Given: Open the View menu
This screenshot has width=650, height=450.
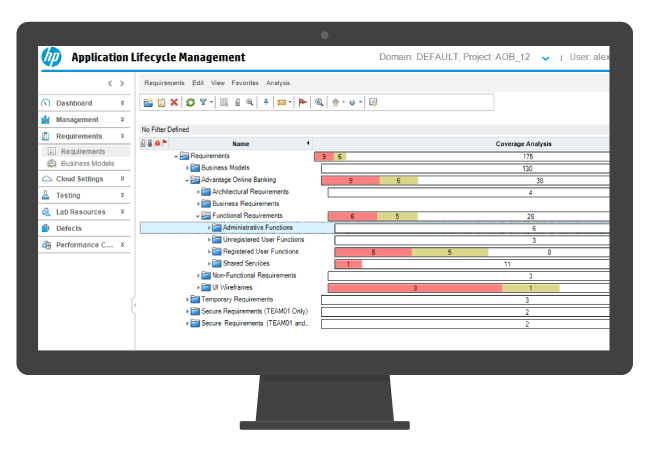Looking at the screenshot, I should (218, 83).
